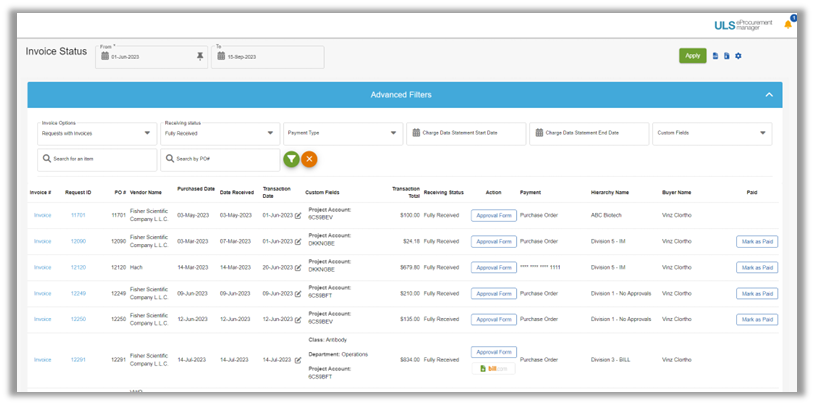Screen dimensions: 814x405
Task: Click the settings gear icon beside Apply
Action: point(738,56)
